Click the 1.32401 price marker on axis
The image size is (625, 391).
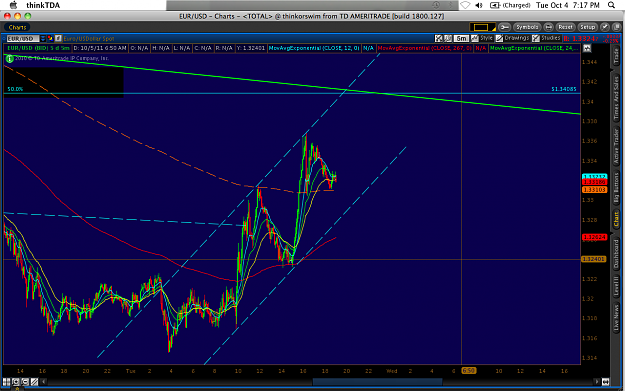tap(594, 259)
